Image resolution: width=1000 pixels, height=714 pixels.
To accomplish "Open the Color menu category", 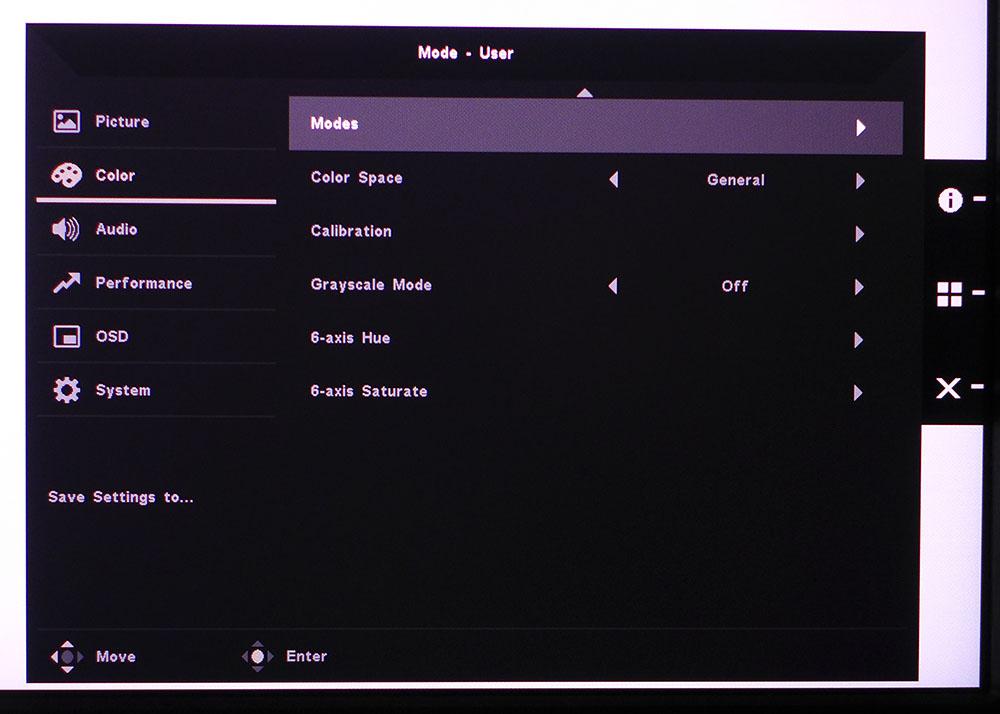I will [x=156, y=175].
